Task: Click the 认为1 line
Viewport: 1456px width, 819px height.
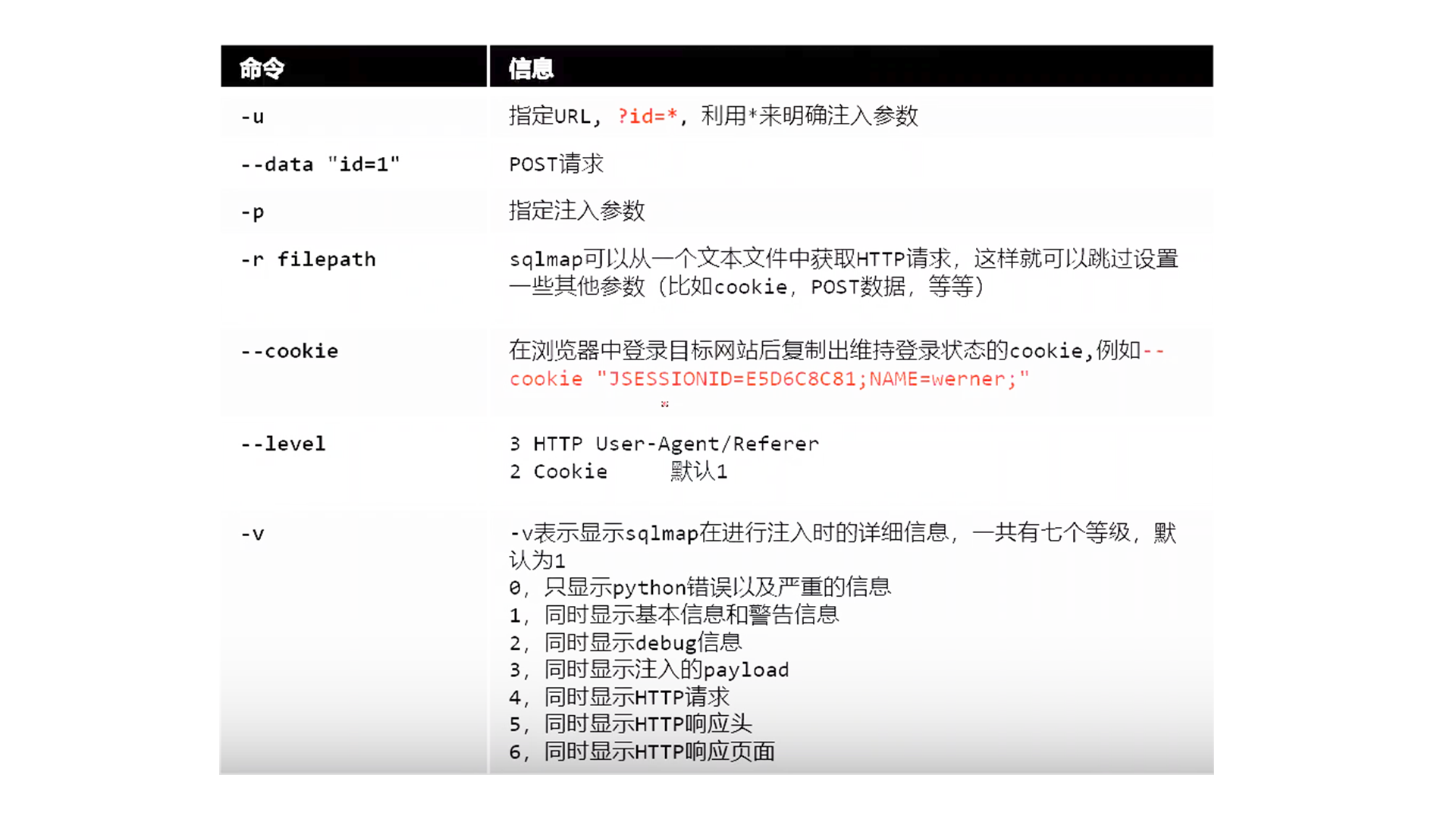Action: [537, 560]
